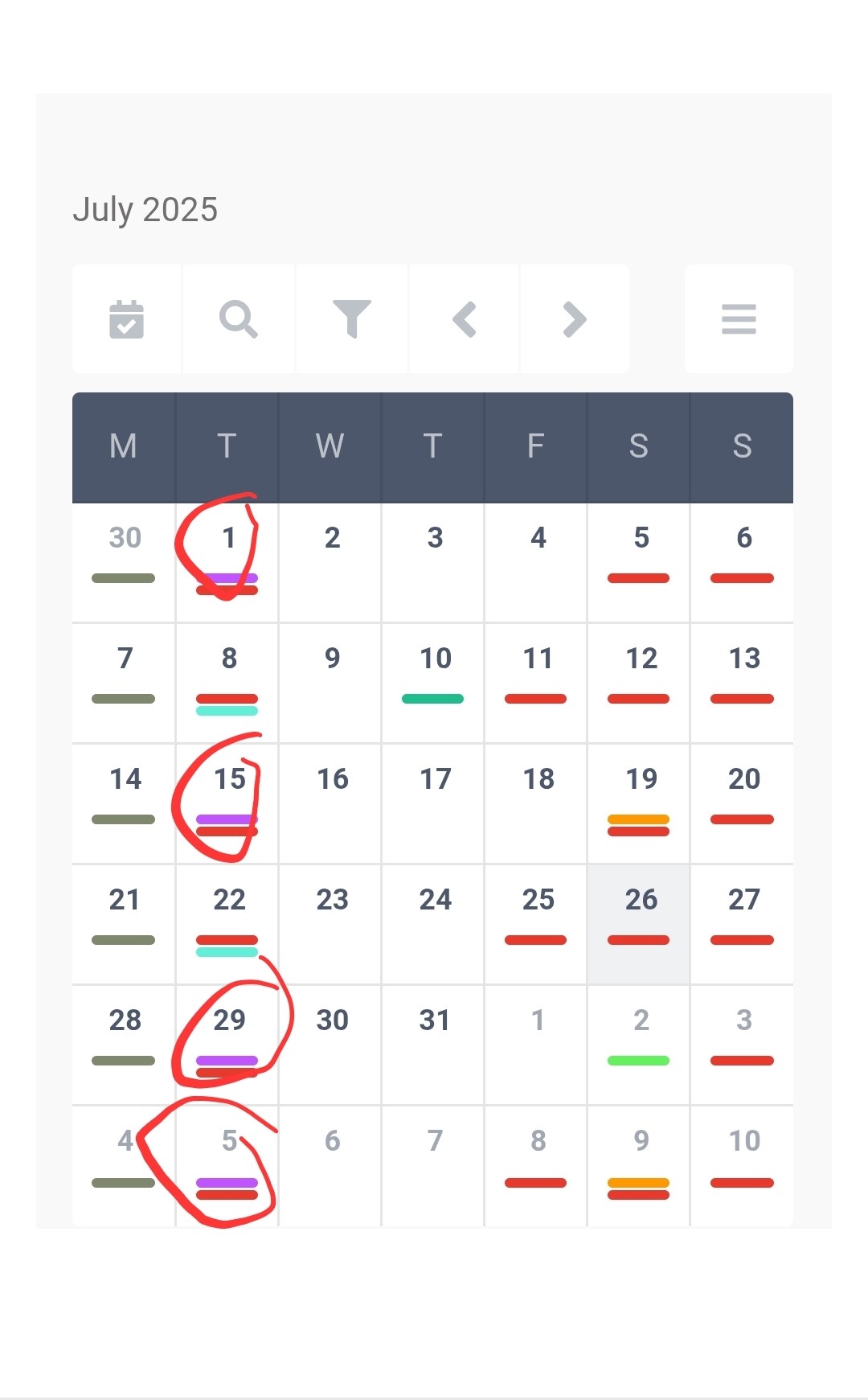Go to previous month with left chevron
Image resolution: width=868 pixels, height=1400 pixels.
(465, 319)
